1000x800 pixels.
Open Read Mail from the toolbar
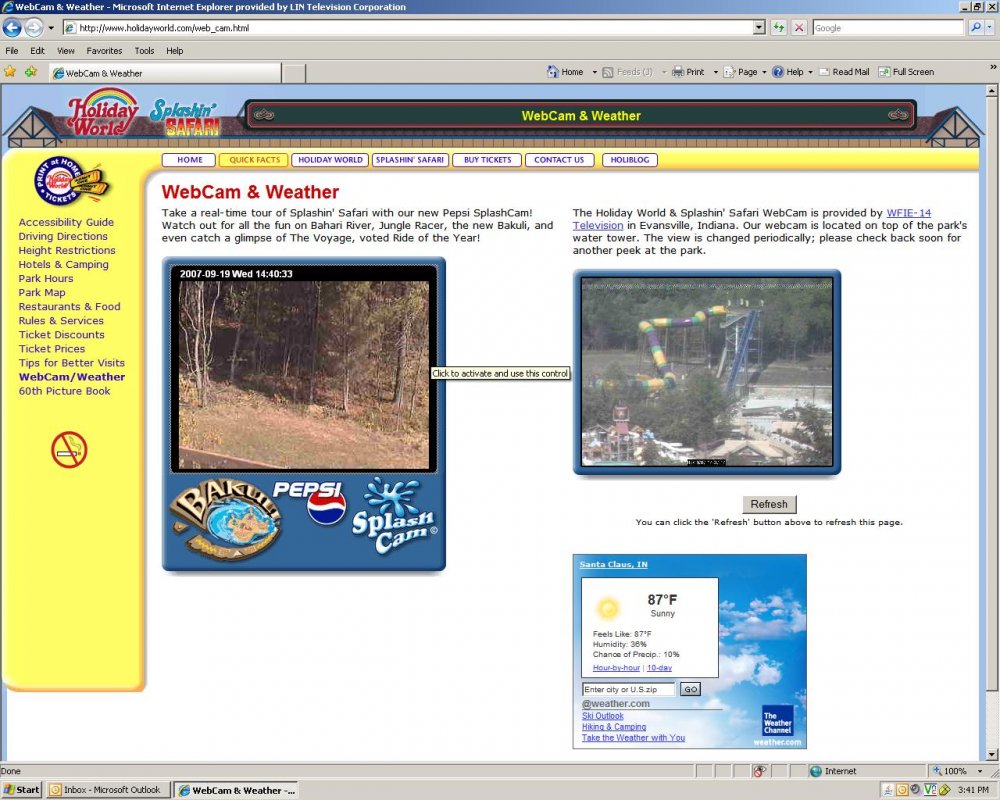tap(844, 72)
